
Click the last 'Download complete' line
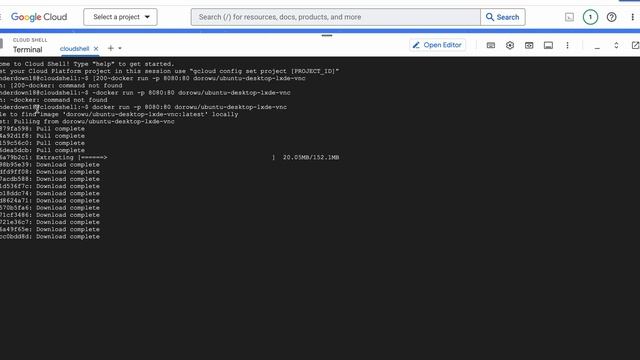coord(50,237)
